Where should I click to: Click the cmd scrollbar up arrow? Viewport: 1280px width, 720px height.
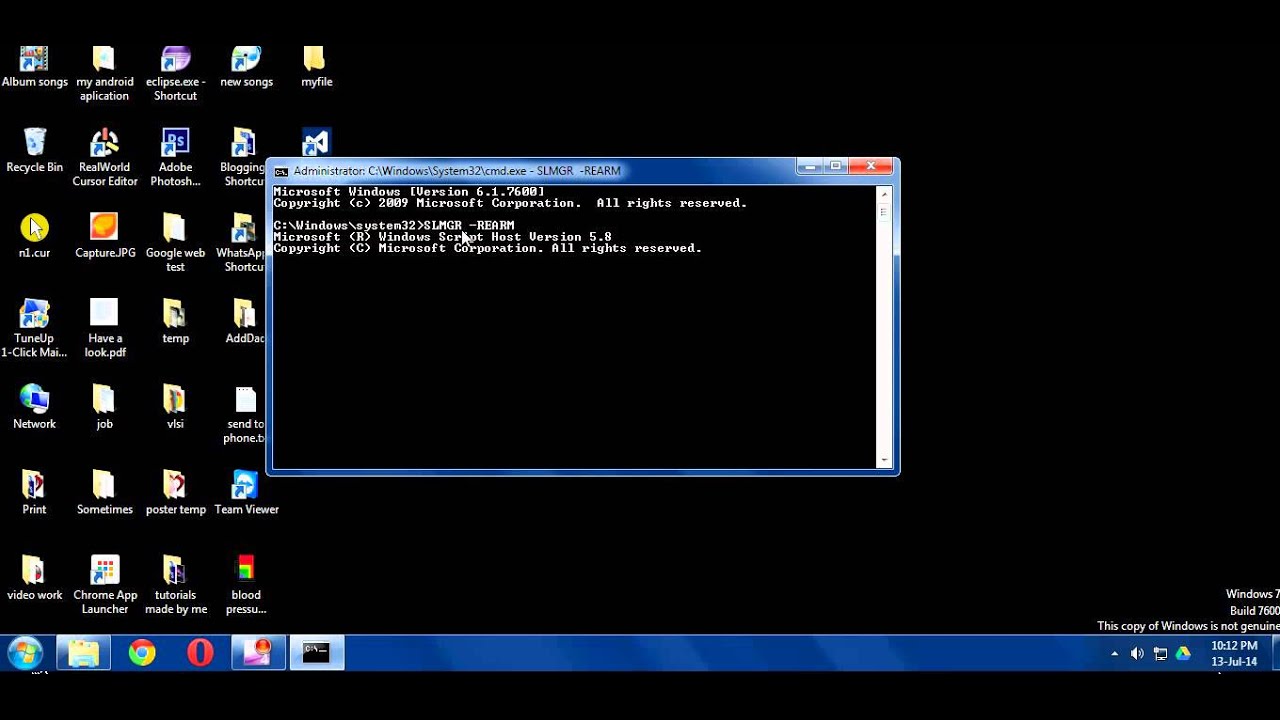point(883,193)
